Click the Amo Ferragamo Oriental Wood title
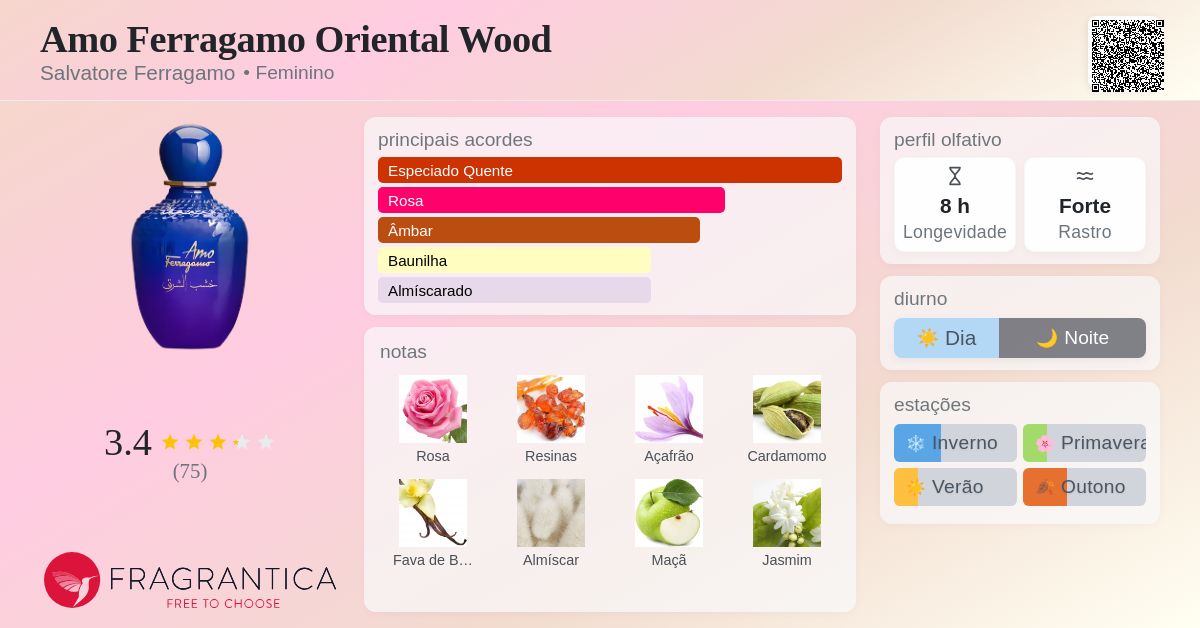 point(296,40)
